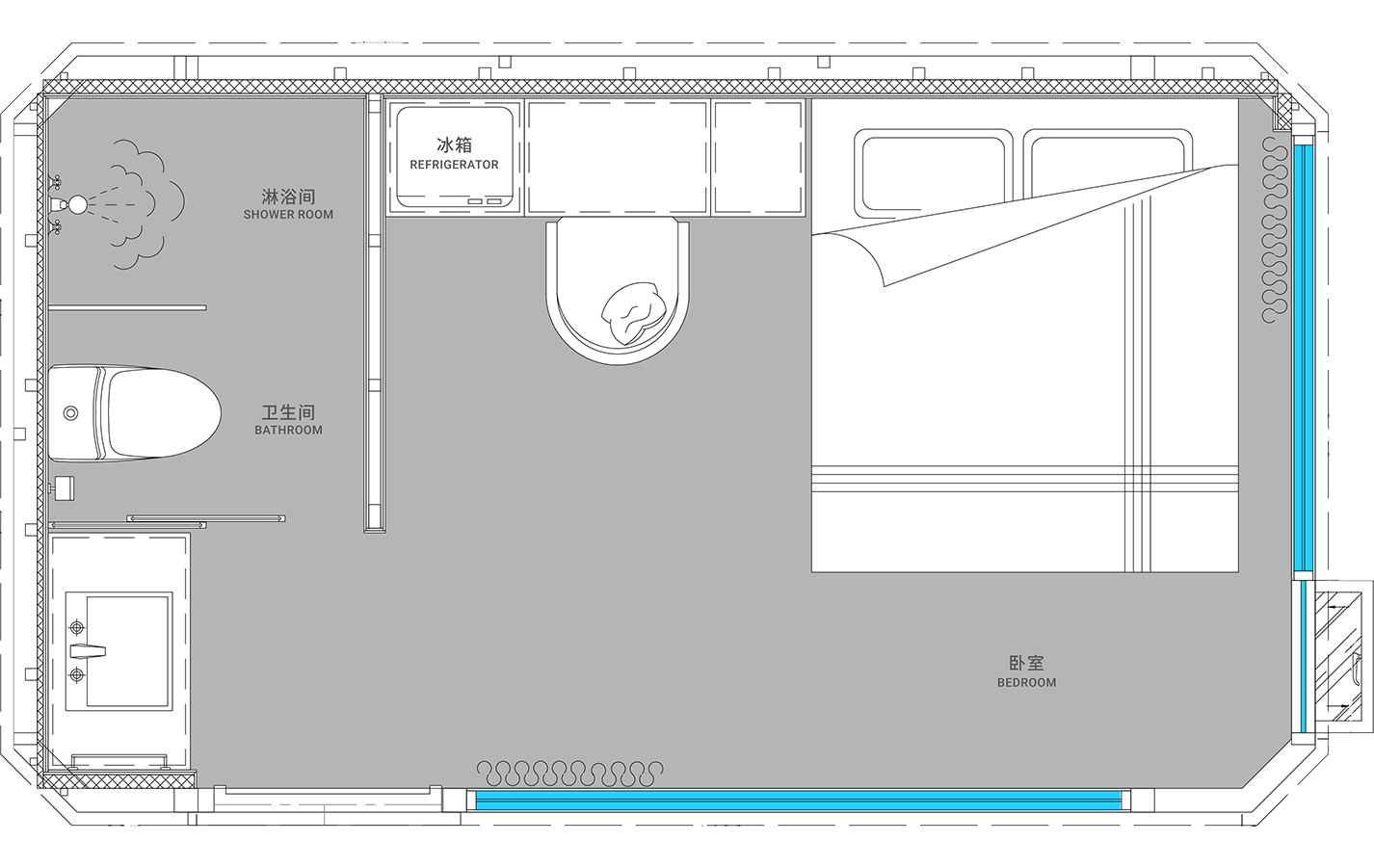Screen dimensions: 1374x868
Task: Select the outdoor unit outside the right wall
Action: [1343, 652]
